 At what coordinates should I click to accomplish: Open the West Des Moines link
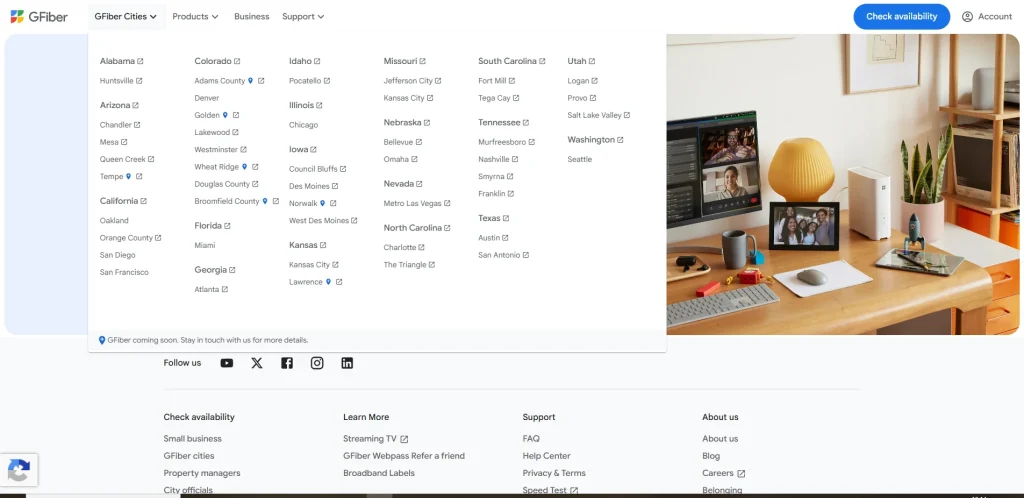pyautogui.click(x=319, y=221)
